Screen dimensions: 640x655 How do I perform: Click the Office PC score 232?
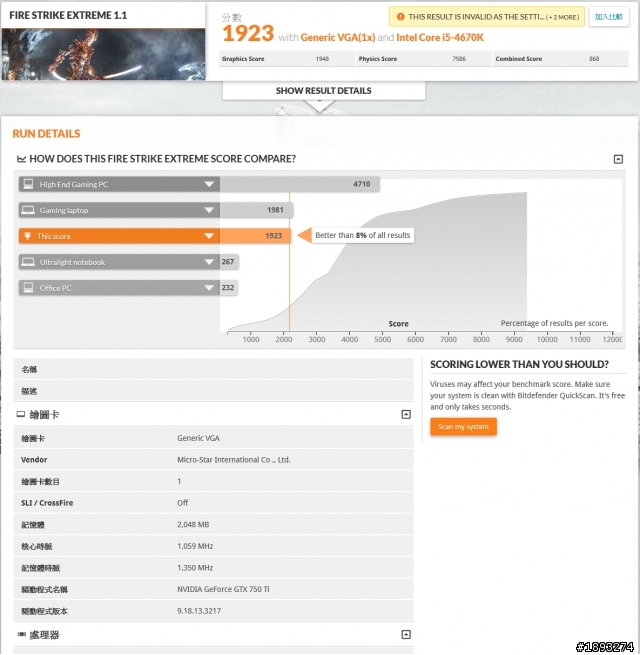pyautogui.click(x=228, y=288)
